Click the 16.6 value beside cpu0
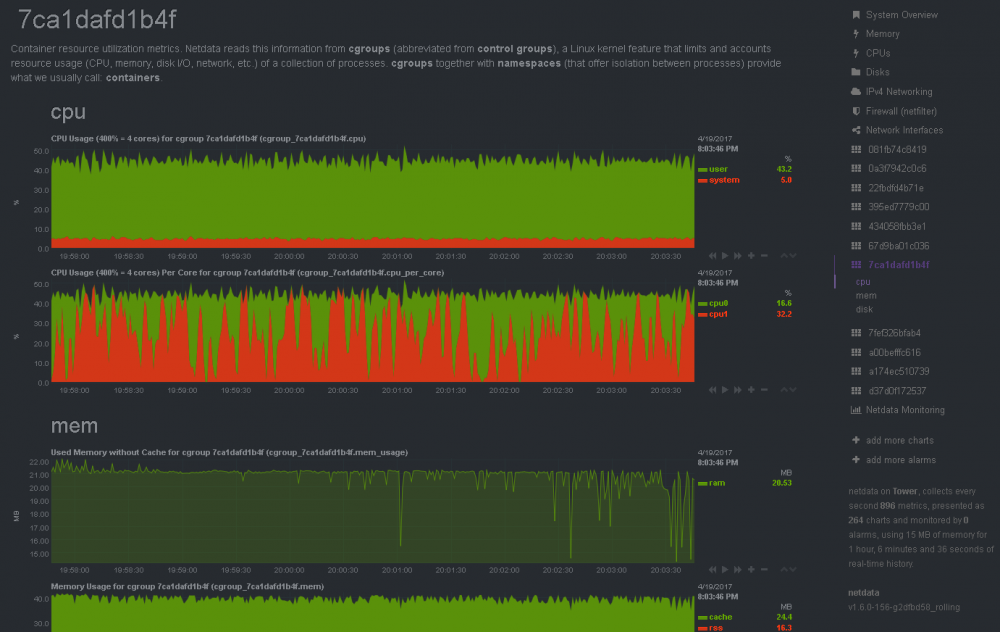Screen dimensions: 1000x632 784,303
